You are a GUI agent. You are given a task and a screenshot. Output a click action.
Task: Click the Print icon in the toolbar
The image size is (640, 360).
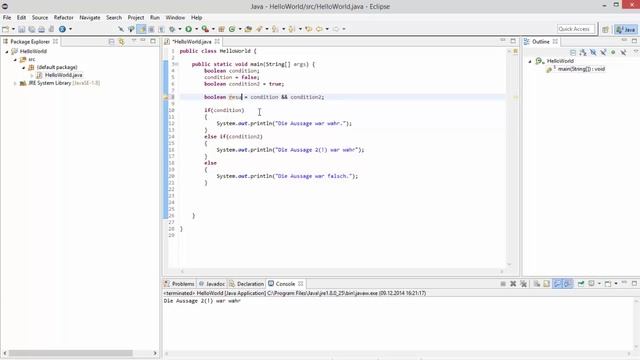pos(41,29)
